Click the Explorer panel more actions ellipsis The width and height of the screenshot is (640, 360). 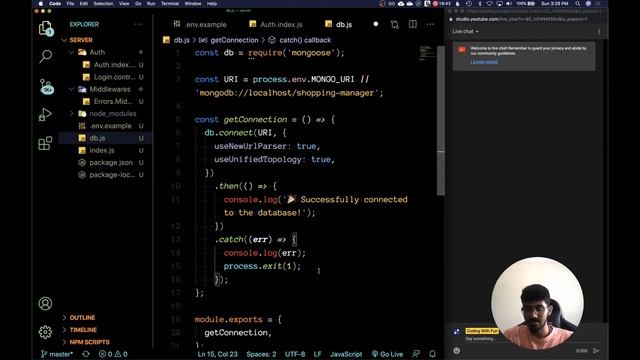138,24
